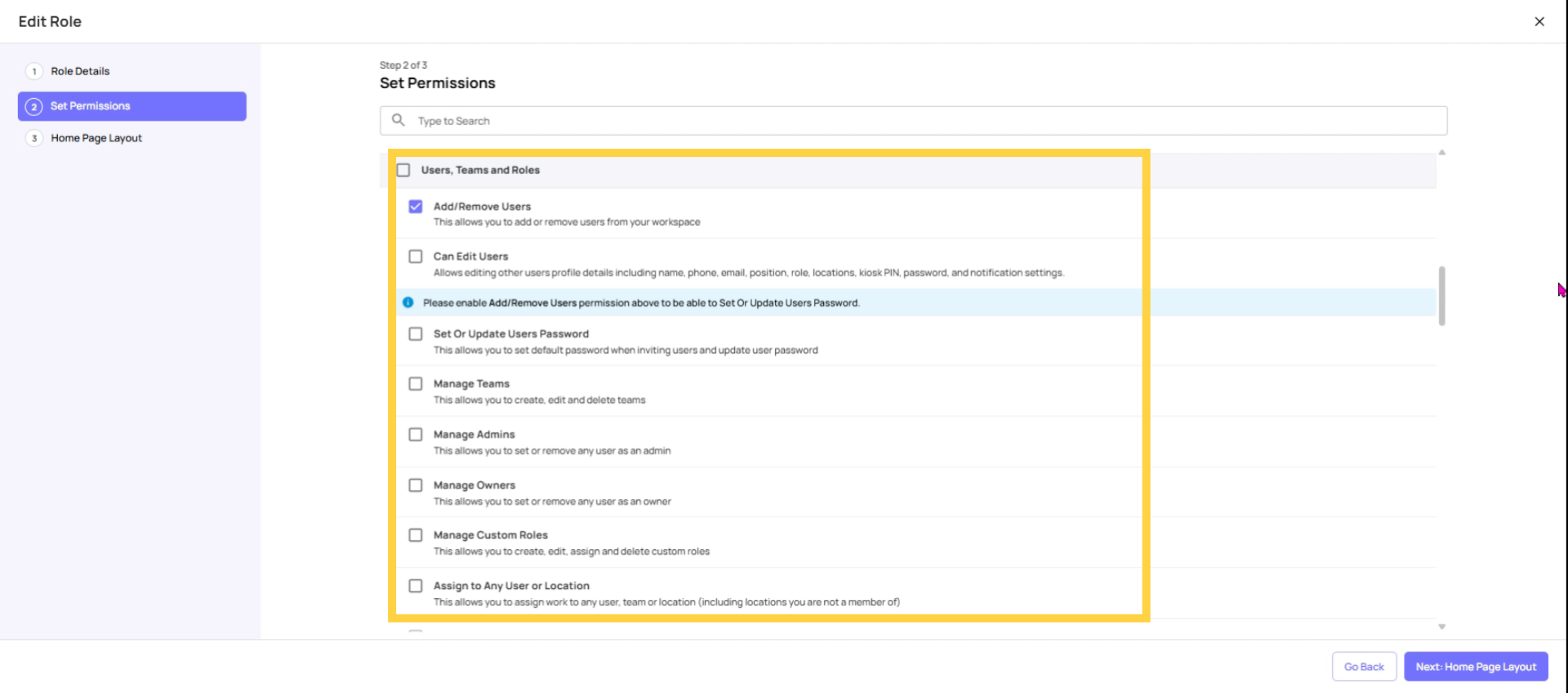The image size is (1568, 693).
Task: Click the password notice message text
Action: (641, 302)
